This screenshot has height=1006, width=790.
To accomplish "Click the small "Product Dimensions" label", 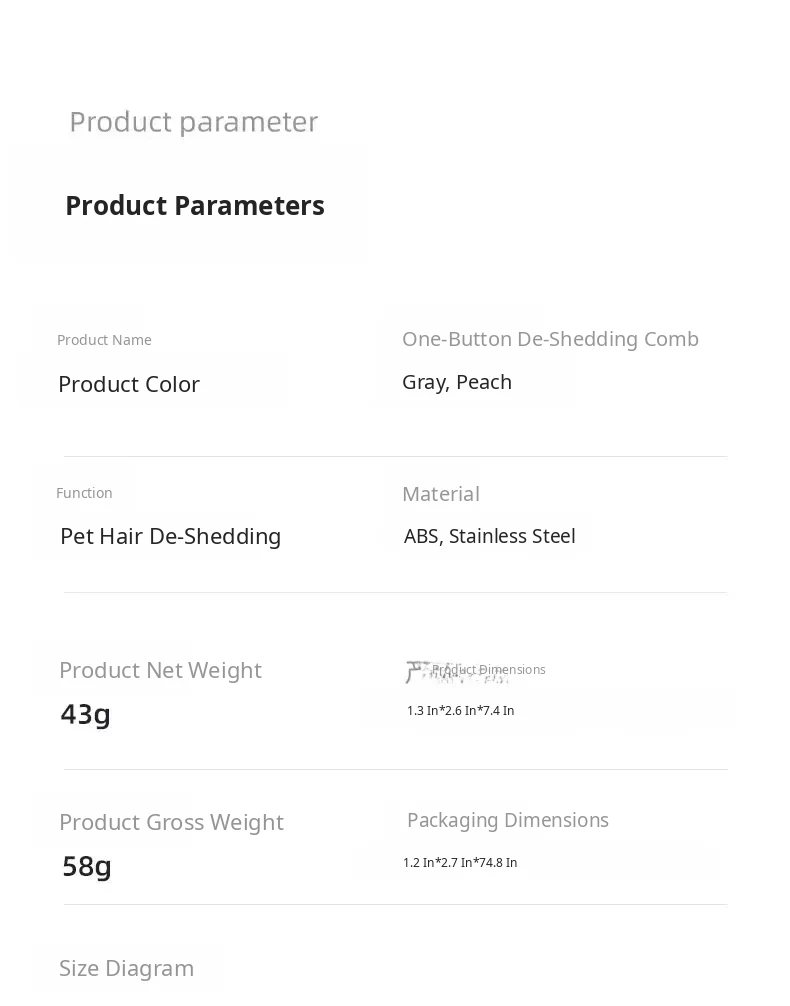I will coord(489,670).
